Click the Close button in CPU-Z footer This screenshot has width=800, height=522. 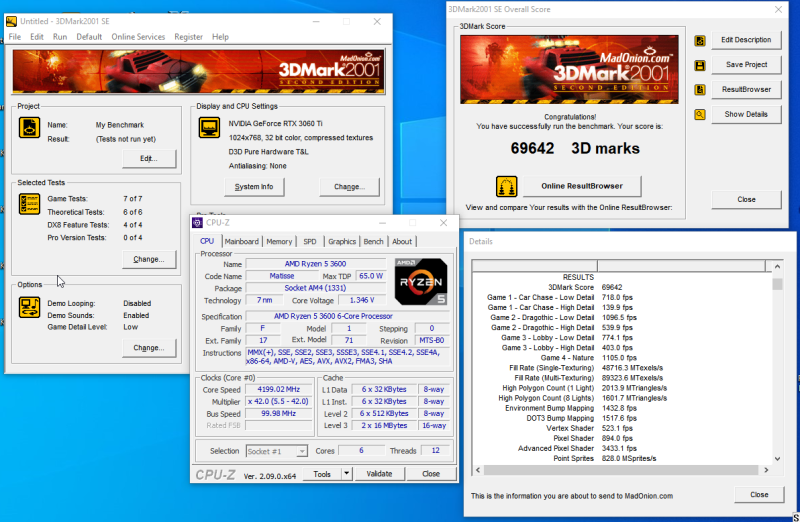431,474
